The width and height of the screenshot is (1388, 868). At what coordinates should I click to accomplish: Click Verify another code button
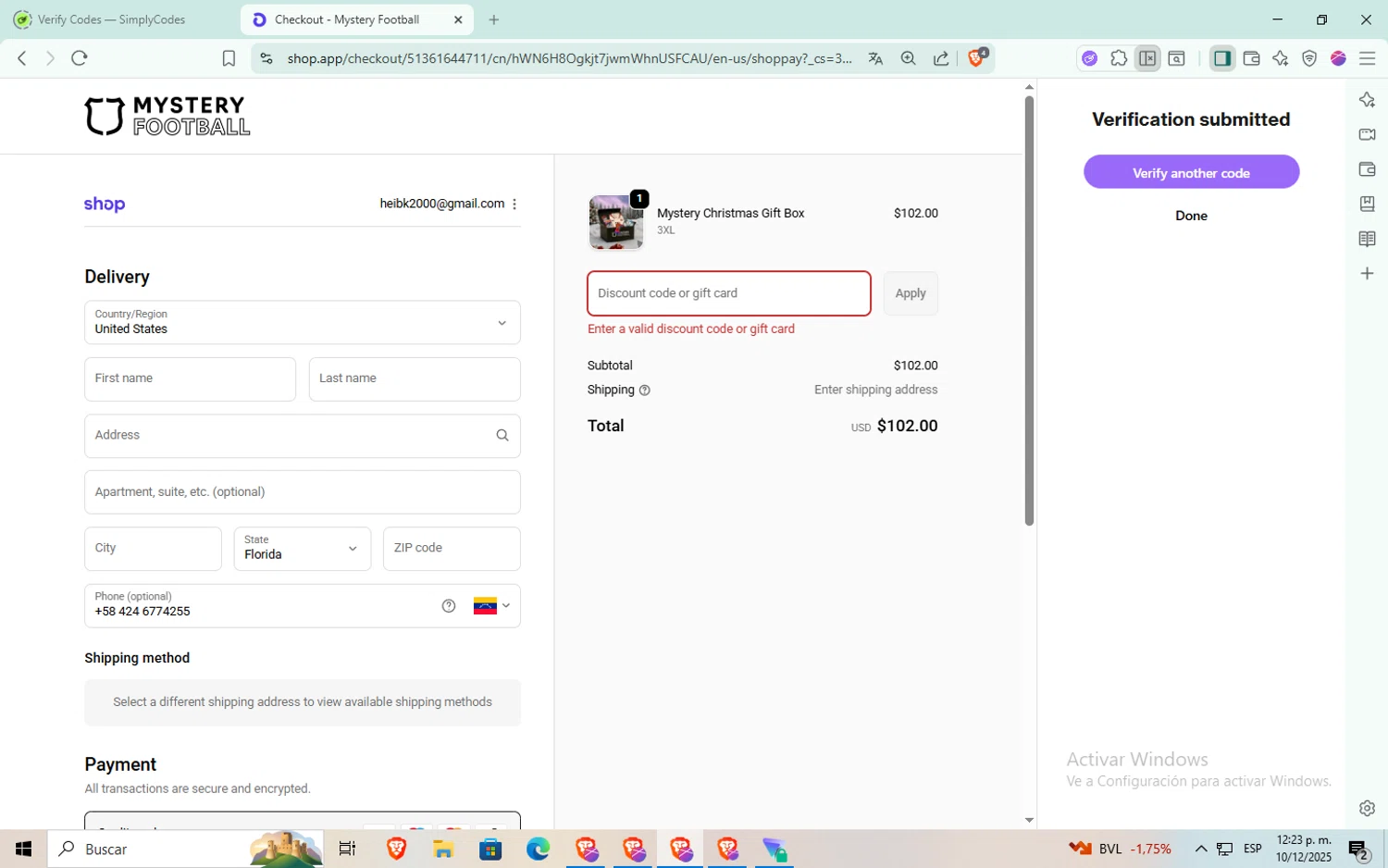1191,172
